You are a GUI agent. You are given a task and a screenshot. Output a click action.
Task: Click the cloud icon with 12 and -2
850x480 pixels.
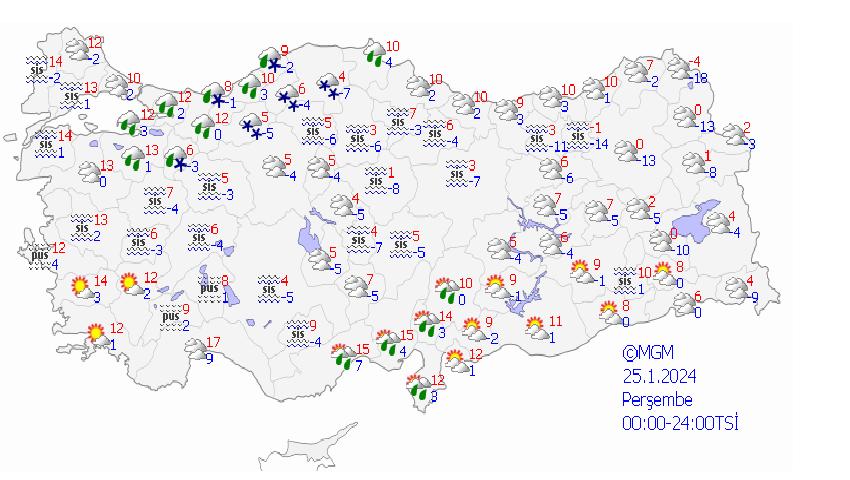[77, 51]
